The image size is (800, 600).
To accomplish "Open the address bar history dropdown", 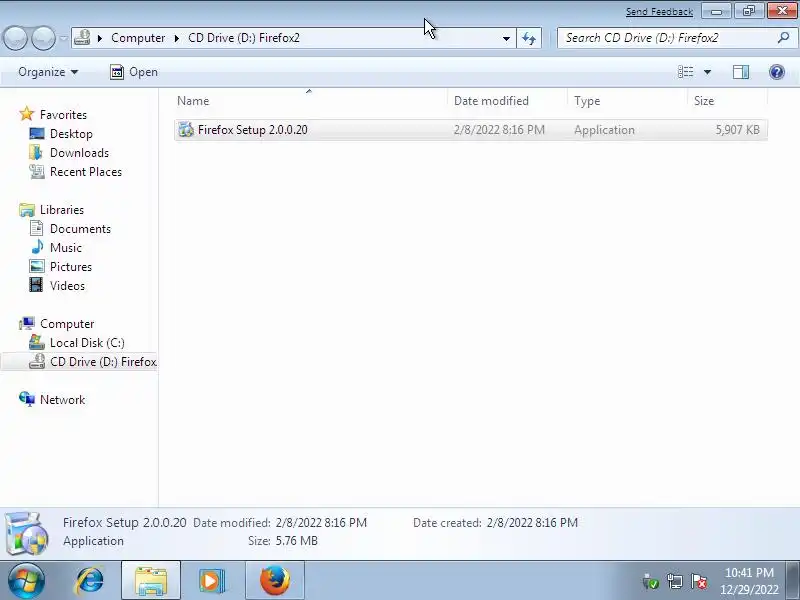I will click(x=506, y=38).
